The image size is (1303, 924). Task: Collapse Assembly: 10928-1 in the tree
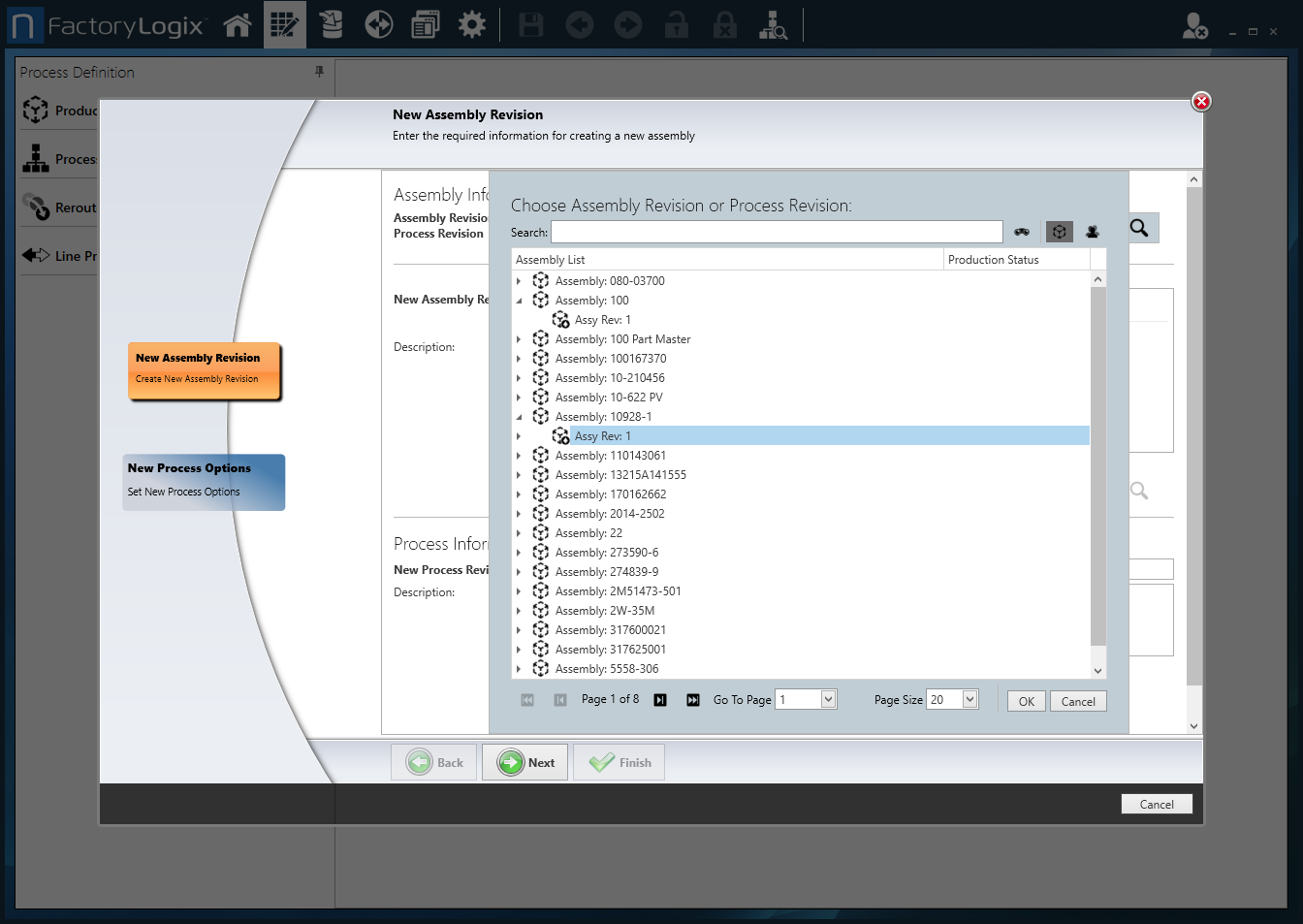[518, 416]
